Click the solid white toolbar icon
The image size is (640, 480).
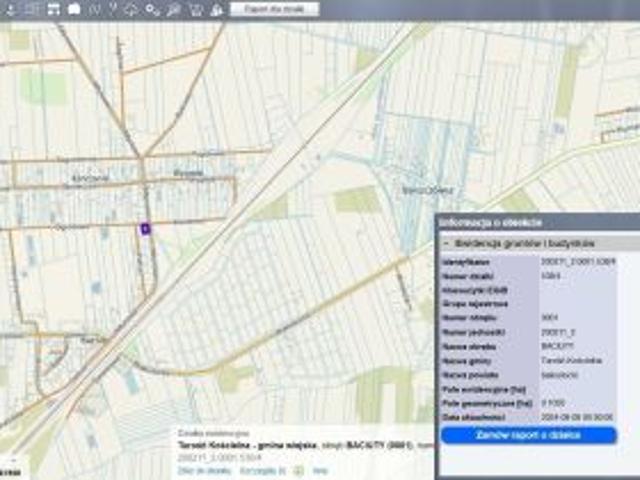(x=74, y=9)
